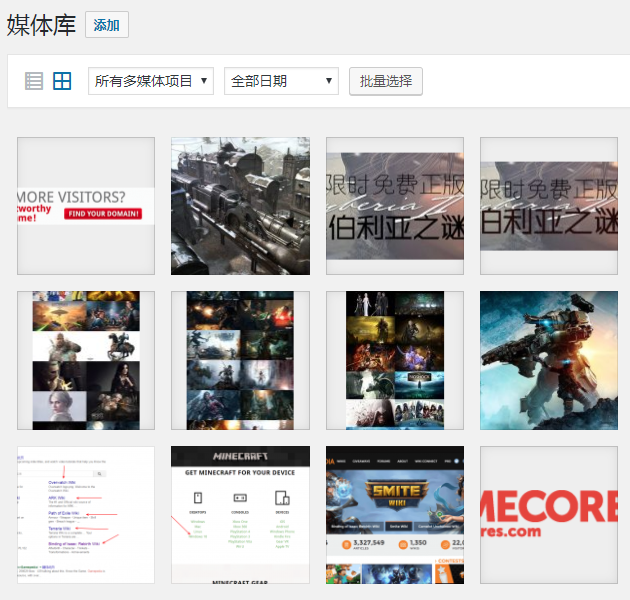The height and width of the screenshot is (600, 630).
Task: Open the 所有多媒体项目 filter dropdown
Action: pos(151,81)
